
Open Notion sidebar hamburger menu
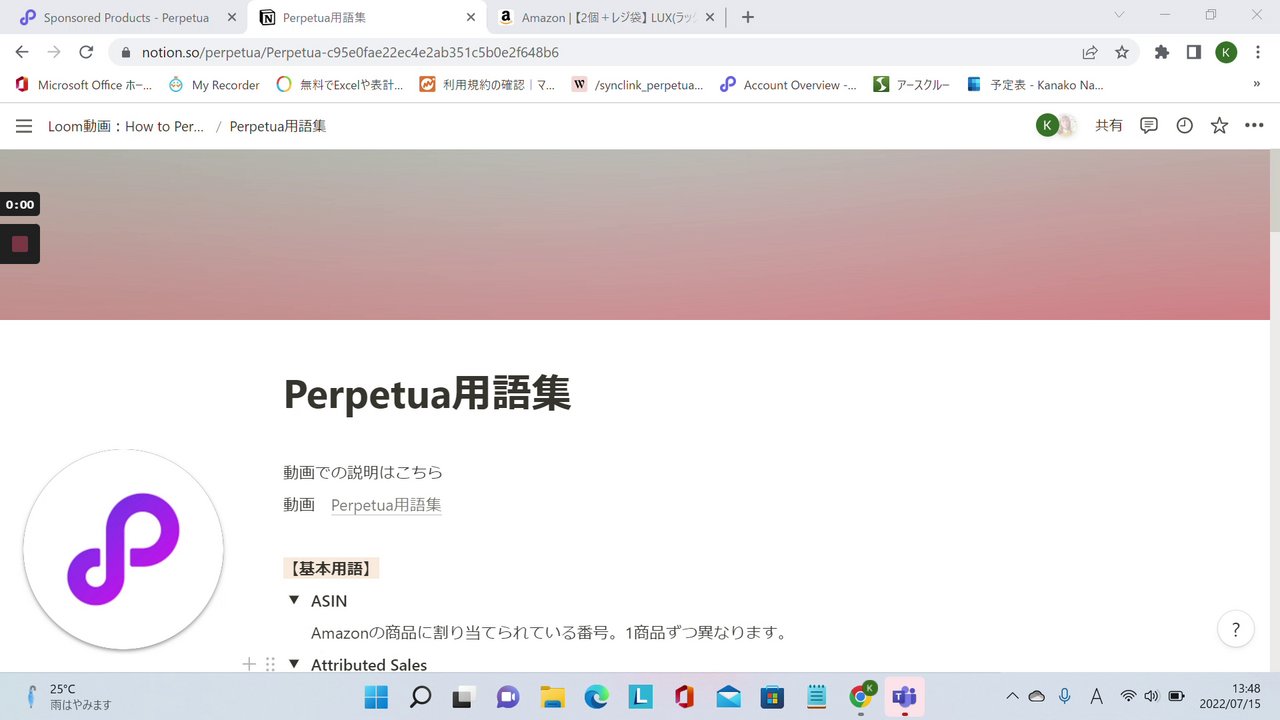[24, 126]
